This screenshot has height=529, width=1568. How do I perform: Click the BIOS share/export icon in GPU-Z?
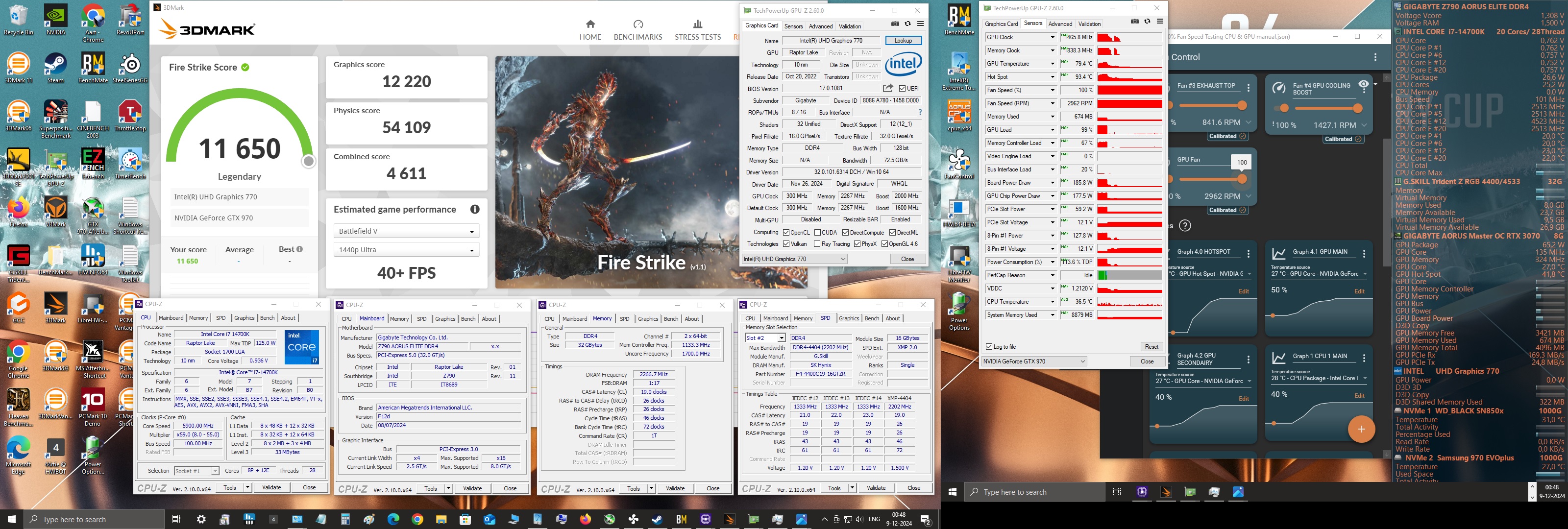[888, 88]
